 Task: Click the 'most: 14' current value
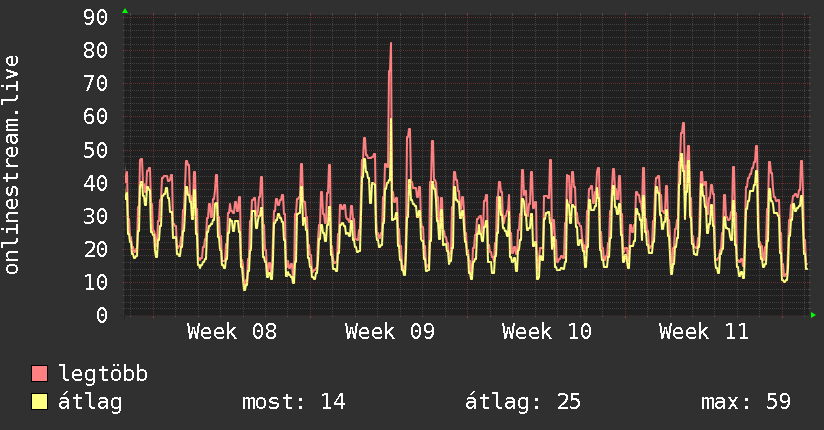point(294,402)
